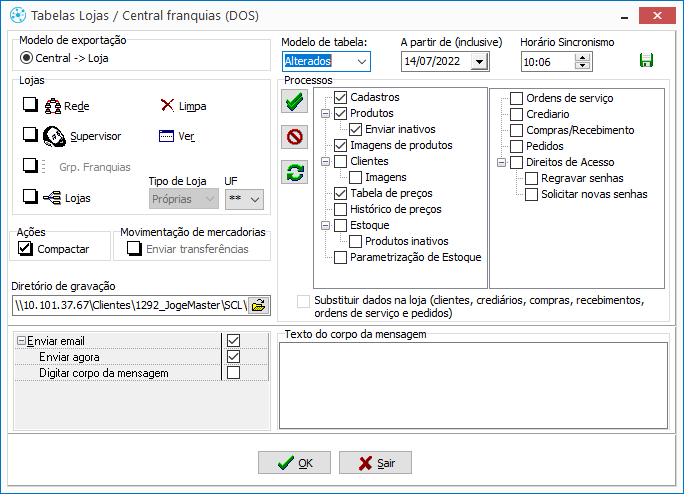Collapse the Produtos tree node
The height and width of the screenshot is (494, 684).
325,113
